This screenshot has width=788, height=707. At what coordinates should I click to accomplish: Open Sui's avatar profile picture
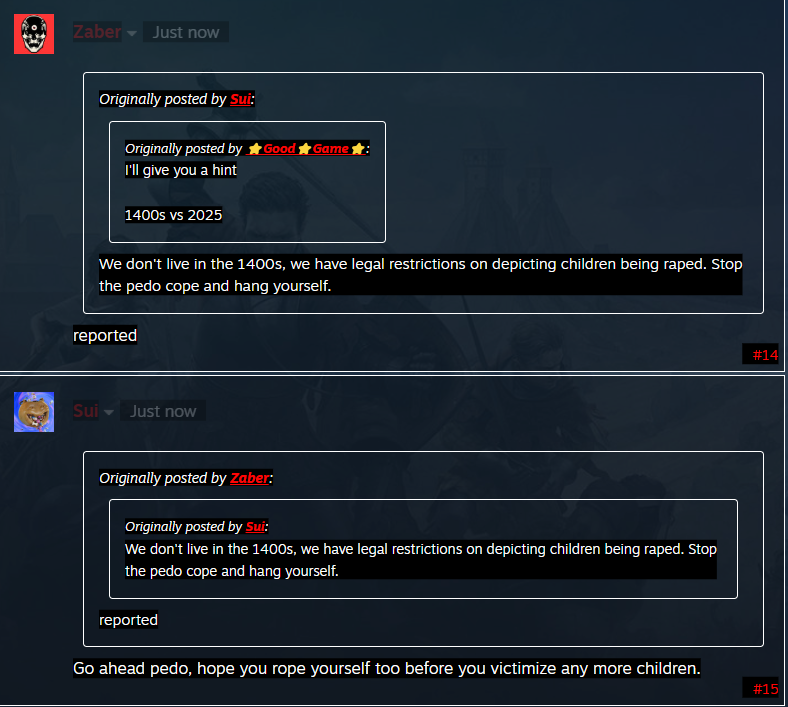pyautogui.click(x=34, y=412)
